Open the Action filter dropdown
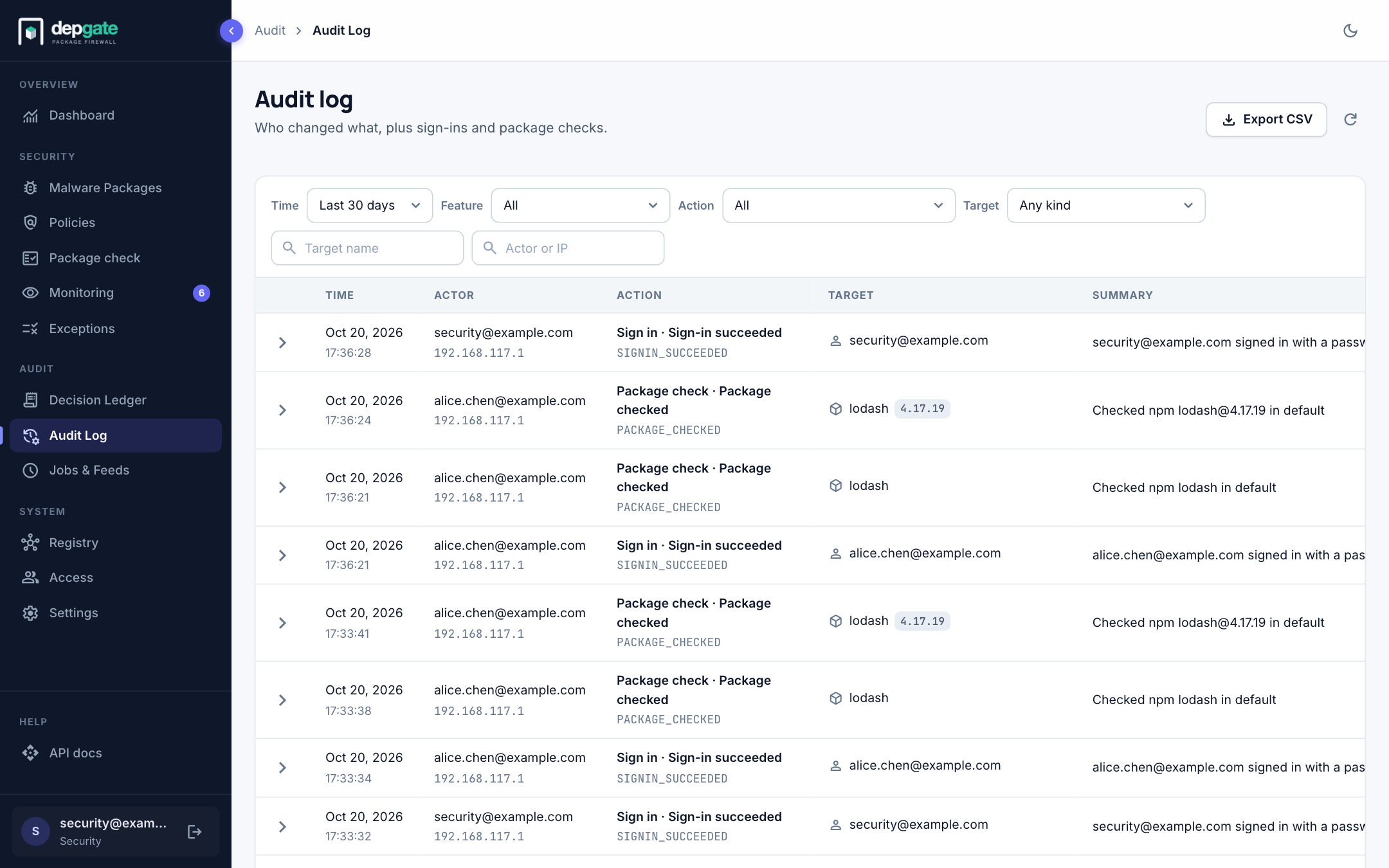 coord(839,205)
